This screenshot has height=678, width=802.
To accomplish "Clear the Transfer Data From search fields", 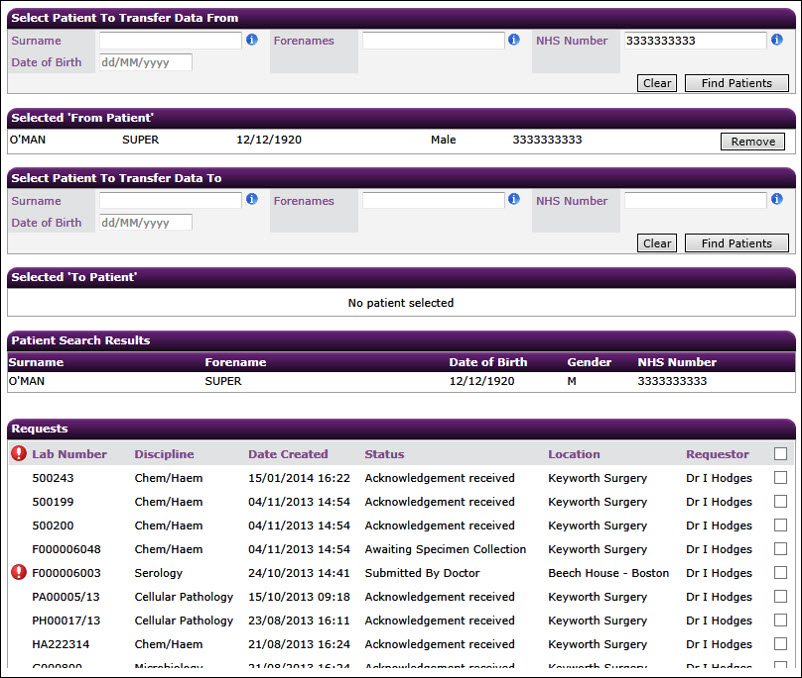I will pyautogui.click(x=657, y=83).
